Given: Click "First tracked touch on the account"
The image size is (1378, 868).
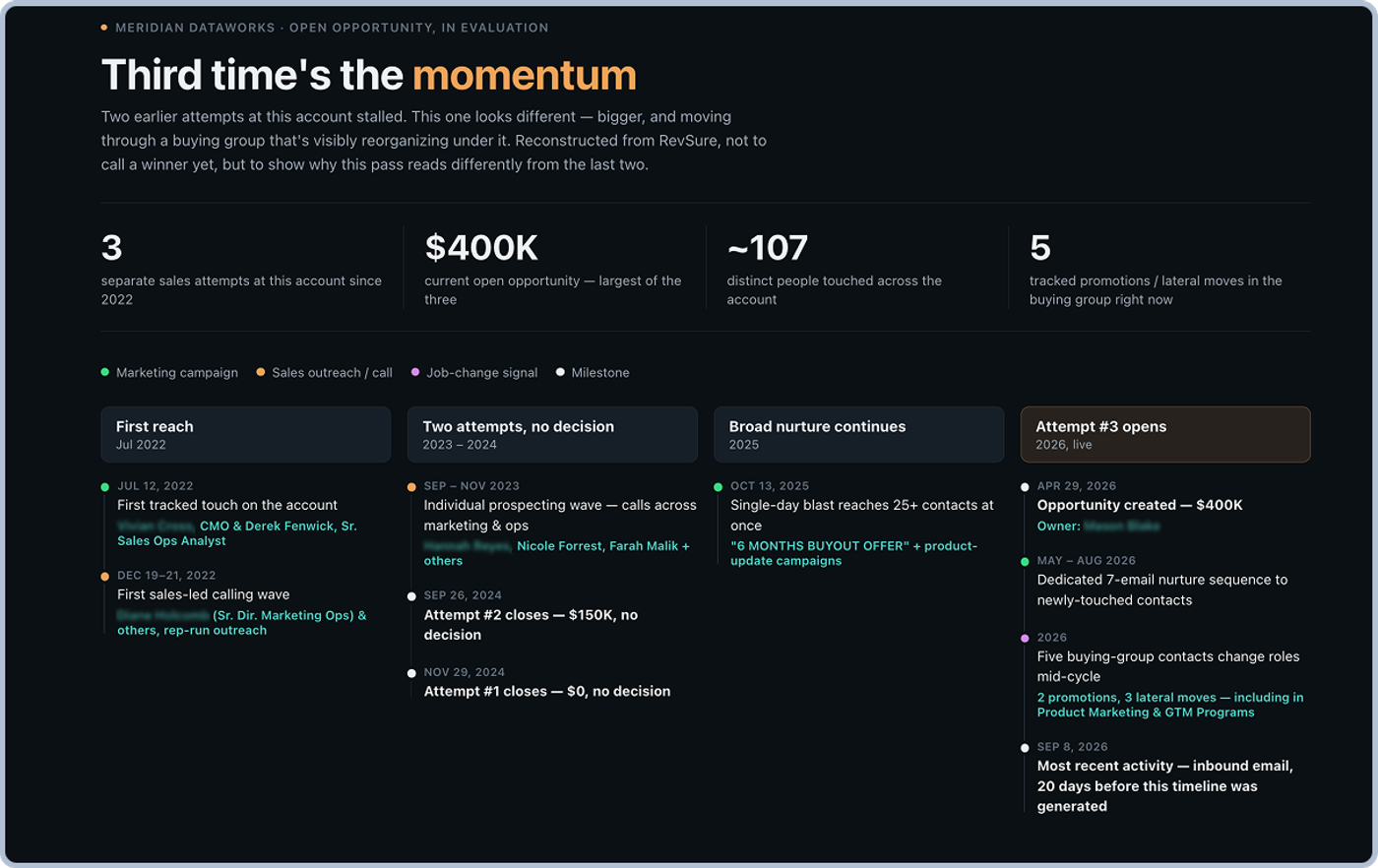Looking at the screenshot, I should coord(227,505).
